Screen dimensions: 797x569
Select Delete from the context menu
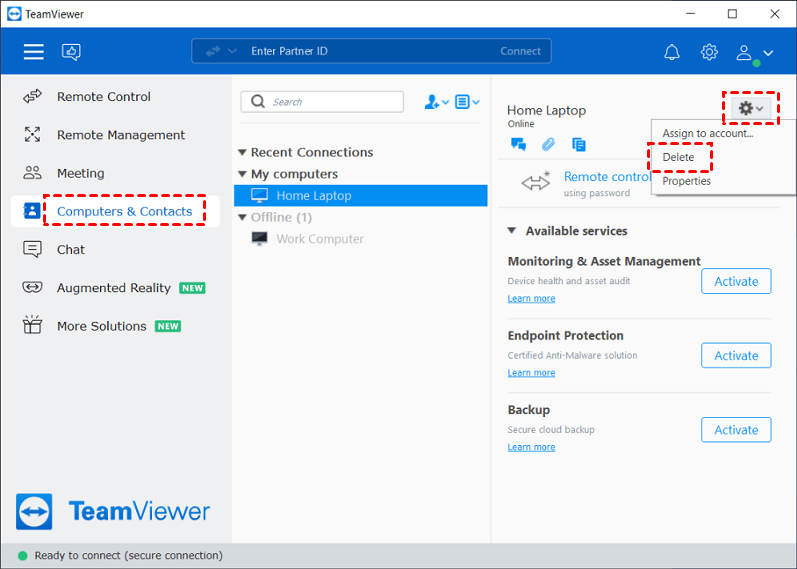coord(678,158)
